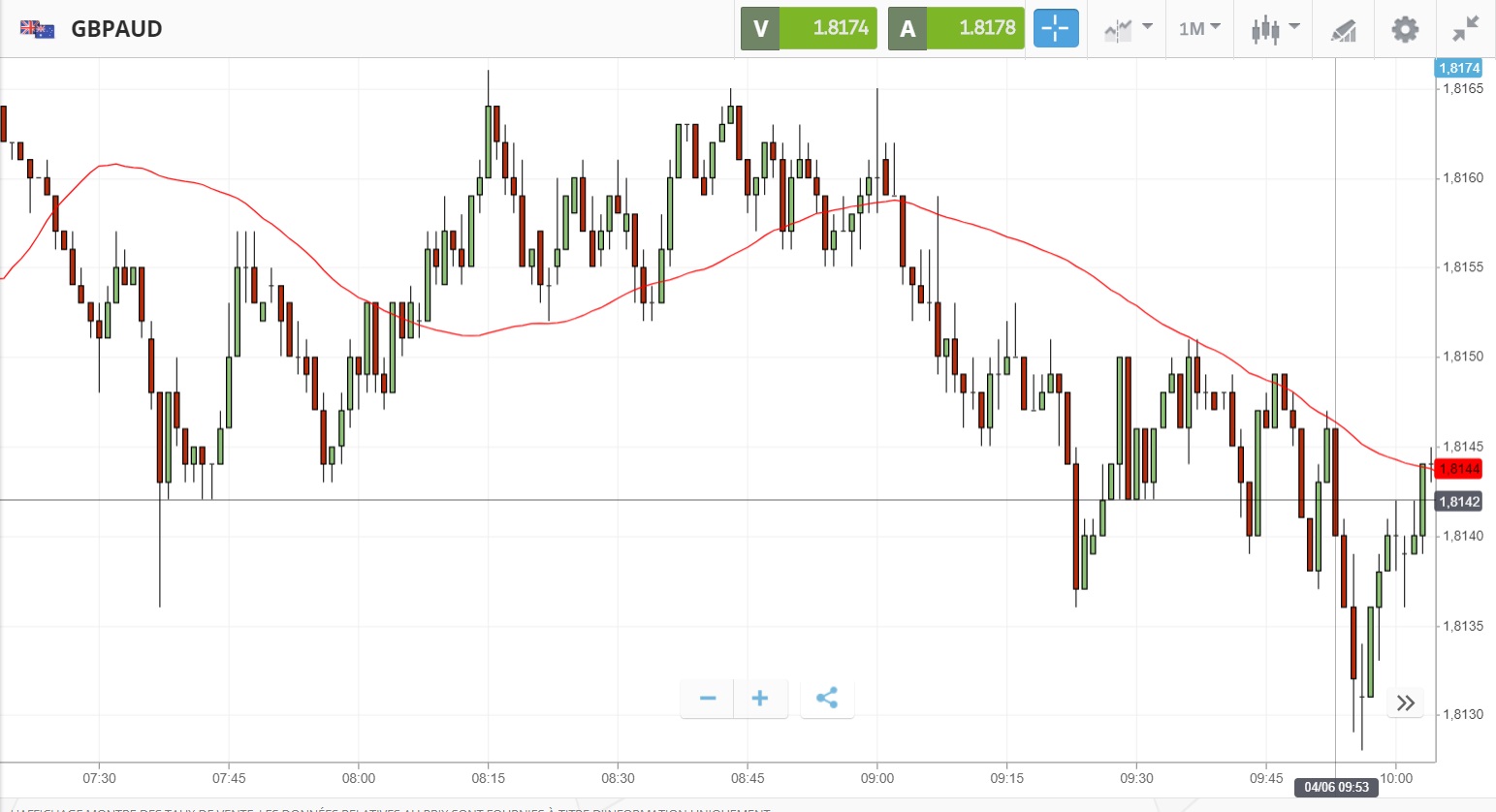The height and width of the screenshot is (812, 1496).
Task: Toggle the crosshair cursor tool
Action: point(1055,29)
